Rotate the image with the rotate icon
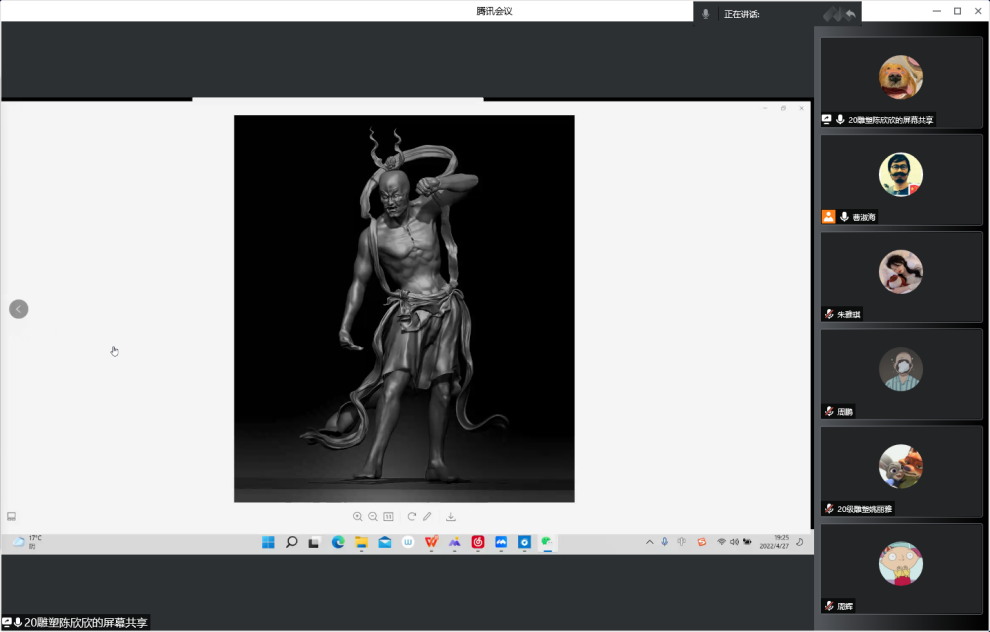Viewport: 990px width, 632px height. pos(411,517)
